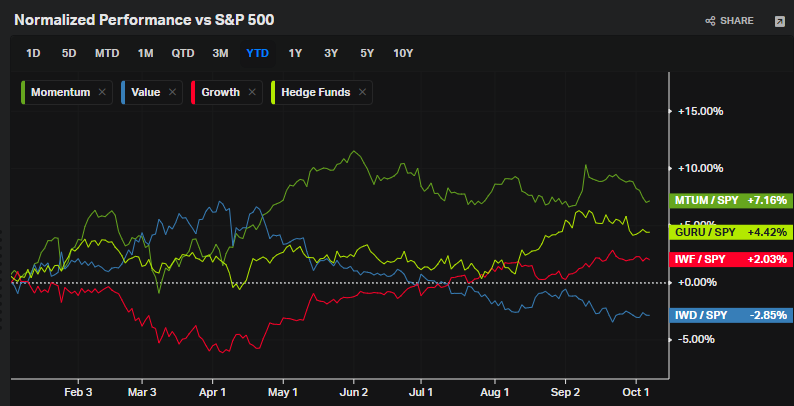794x406 pixels.
Task: Choose the QTD time range
Action: [183, 53]
